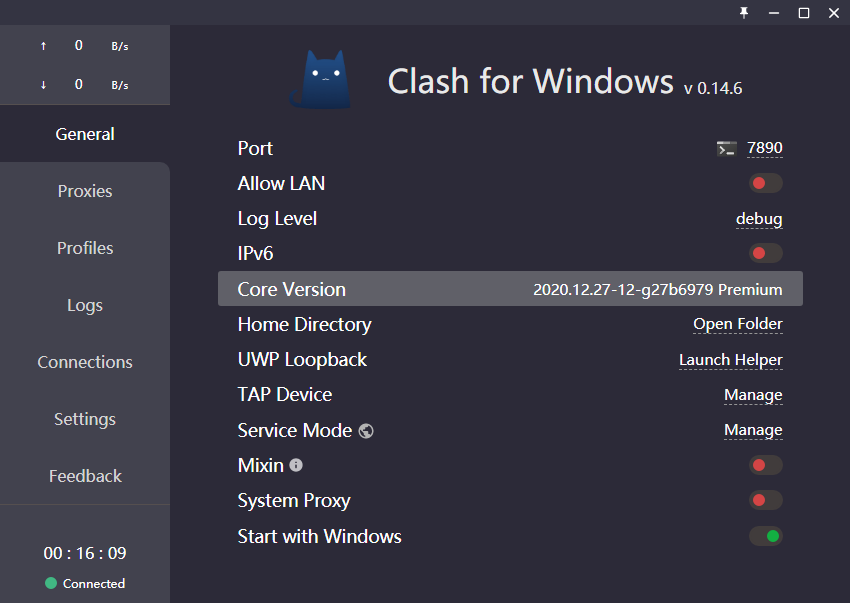Enable the System Proxy toggle

(765, 500)
